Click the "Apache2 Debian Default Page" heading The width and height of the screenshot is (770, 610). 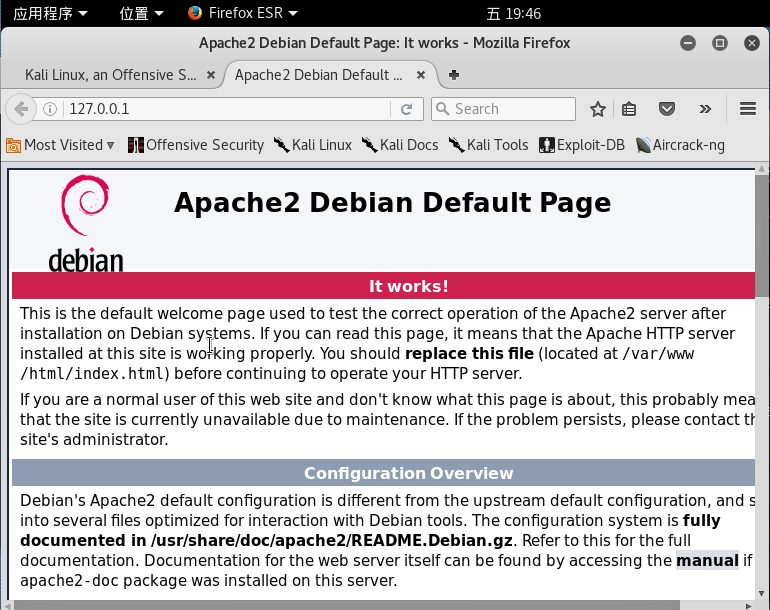[x=392, y=202]
